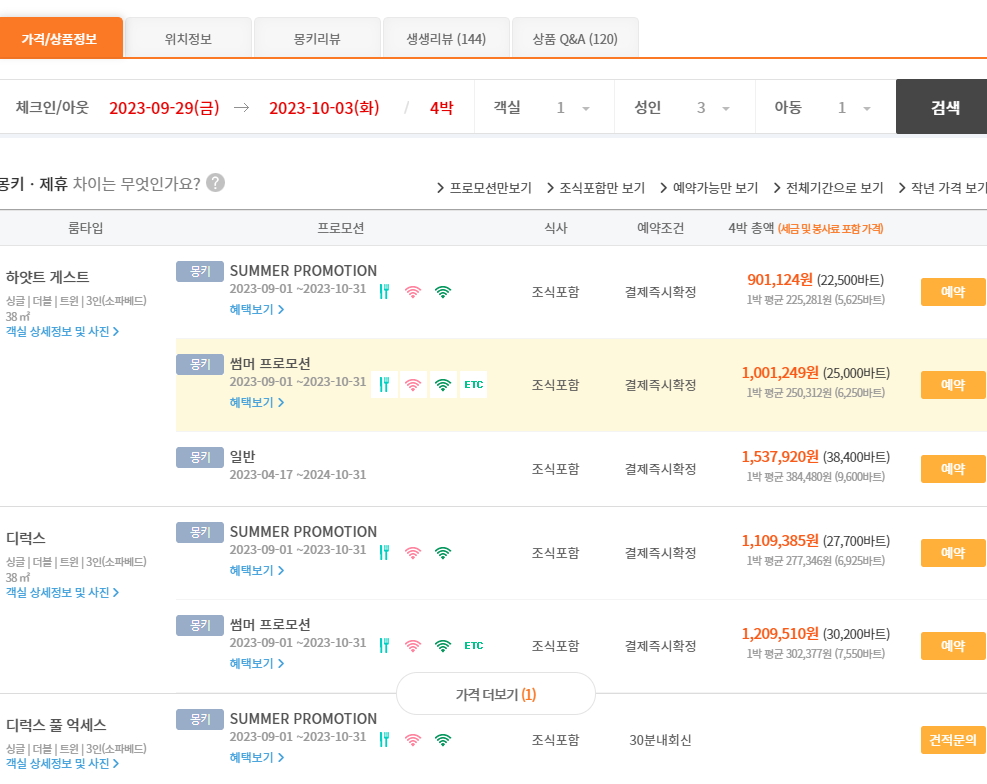Click 하얏트 게스트 room type name
The width and height of the screenshot is (987, 784).
tap(47, 277)
